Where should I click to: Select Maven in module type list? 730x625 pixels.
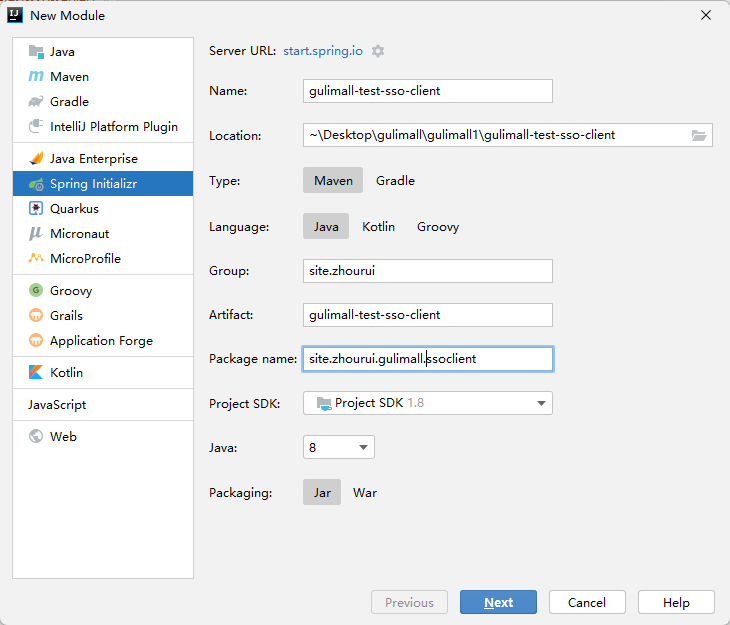tap(103, 76)
